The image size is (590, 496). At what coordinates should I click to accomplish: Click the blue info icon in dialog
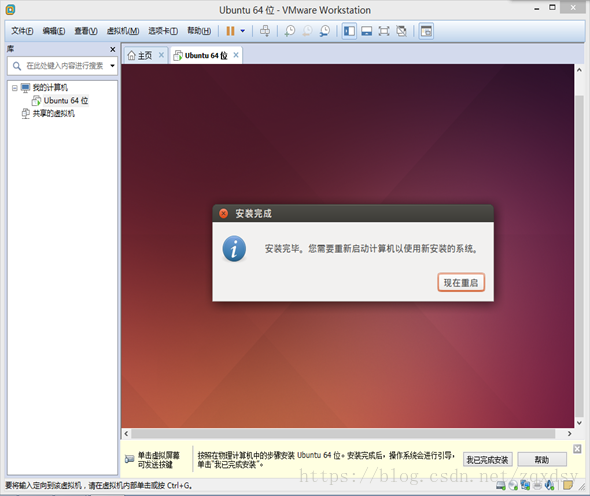(234, 248)
